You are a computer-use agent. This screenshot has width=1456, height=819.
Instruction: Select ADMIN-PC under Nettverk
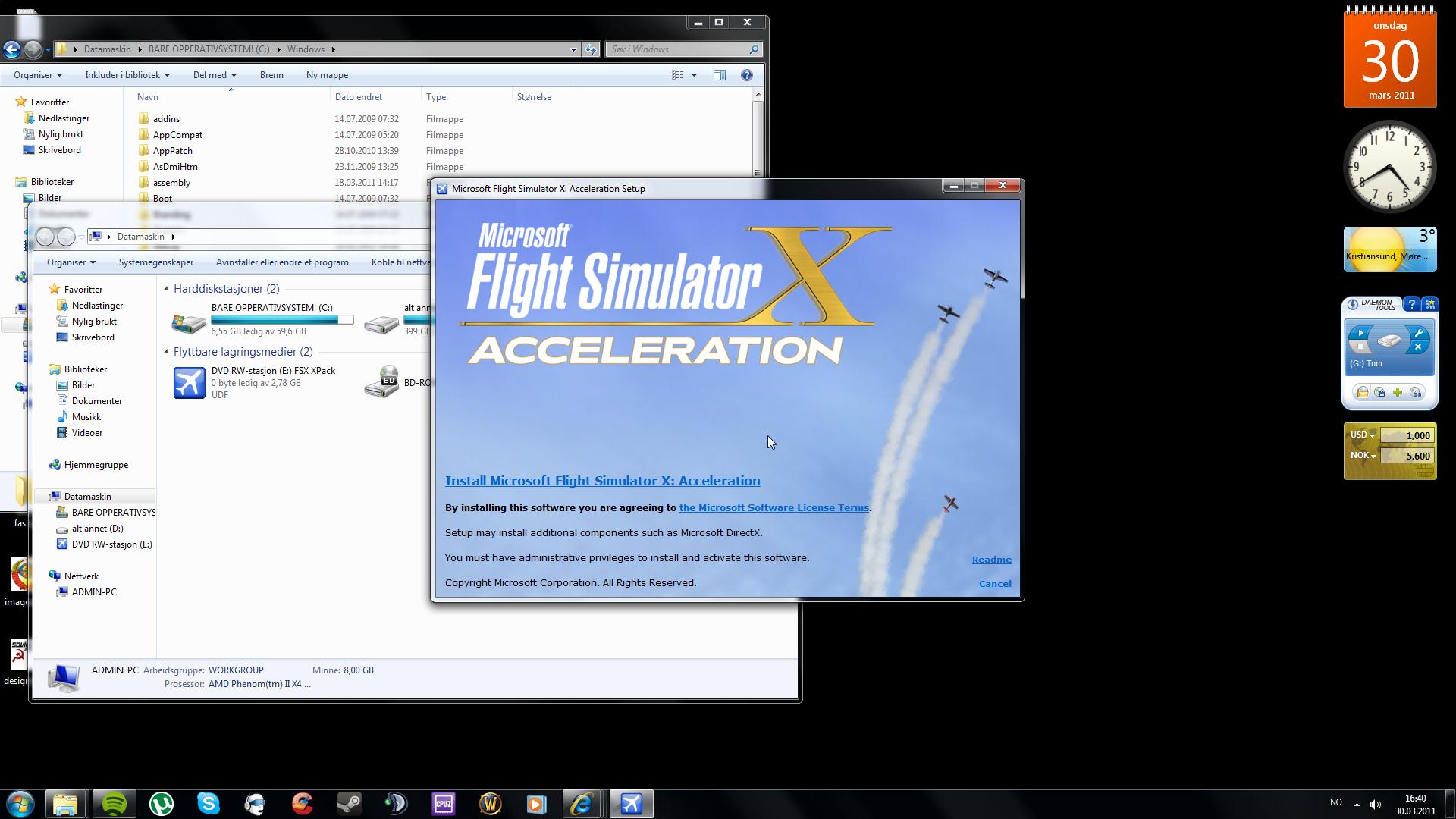coord(93,592)
